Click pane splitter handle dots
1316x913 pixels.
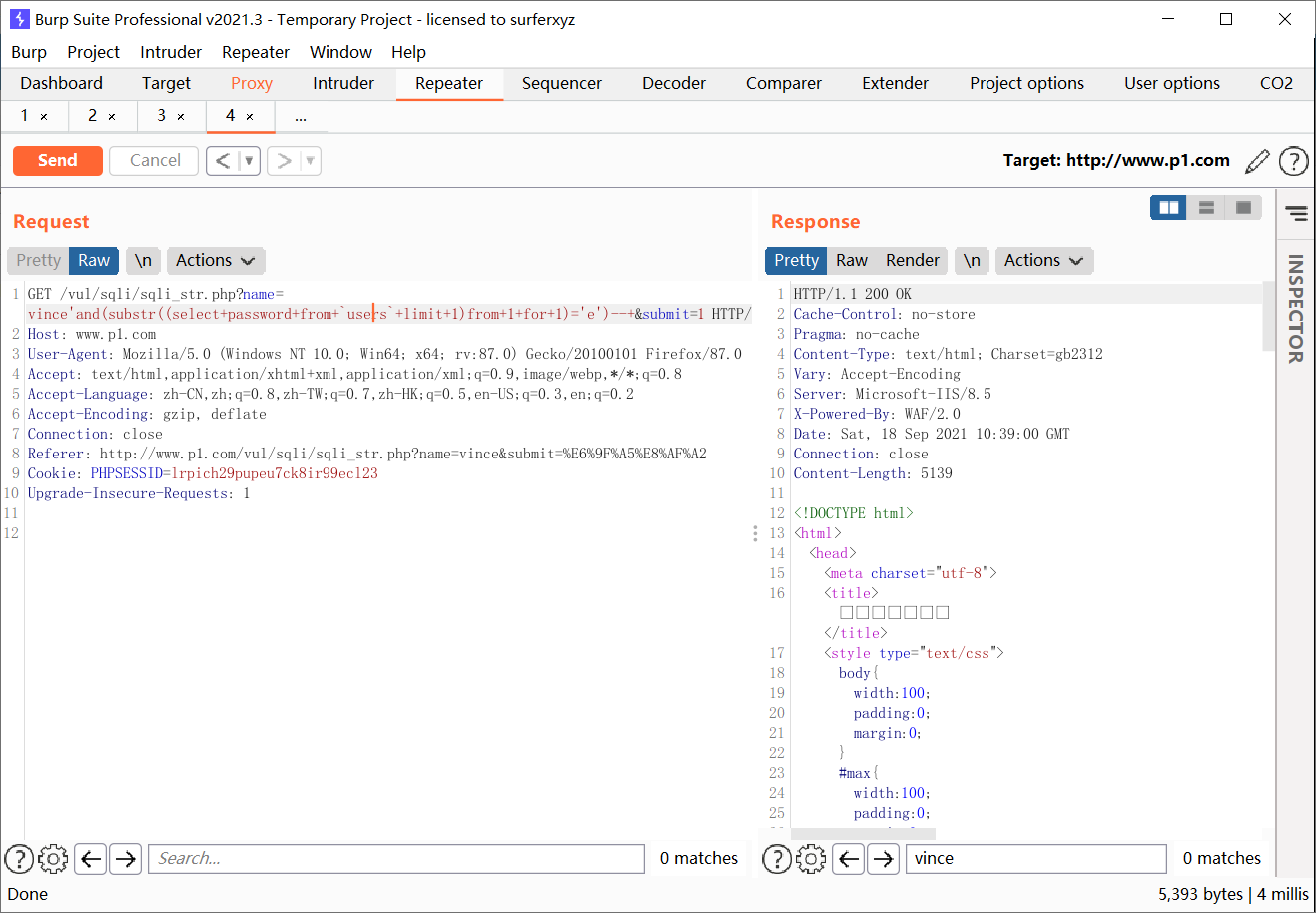pyautogui.click(x=755, y=533)
